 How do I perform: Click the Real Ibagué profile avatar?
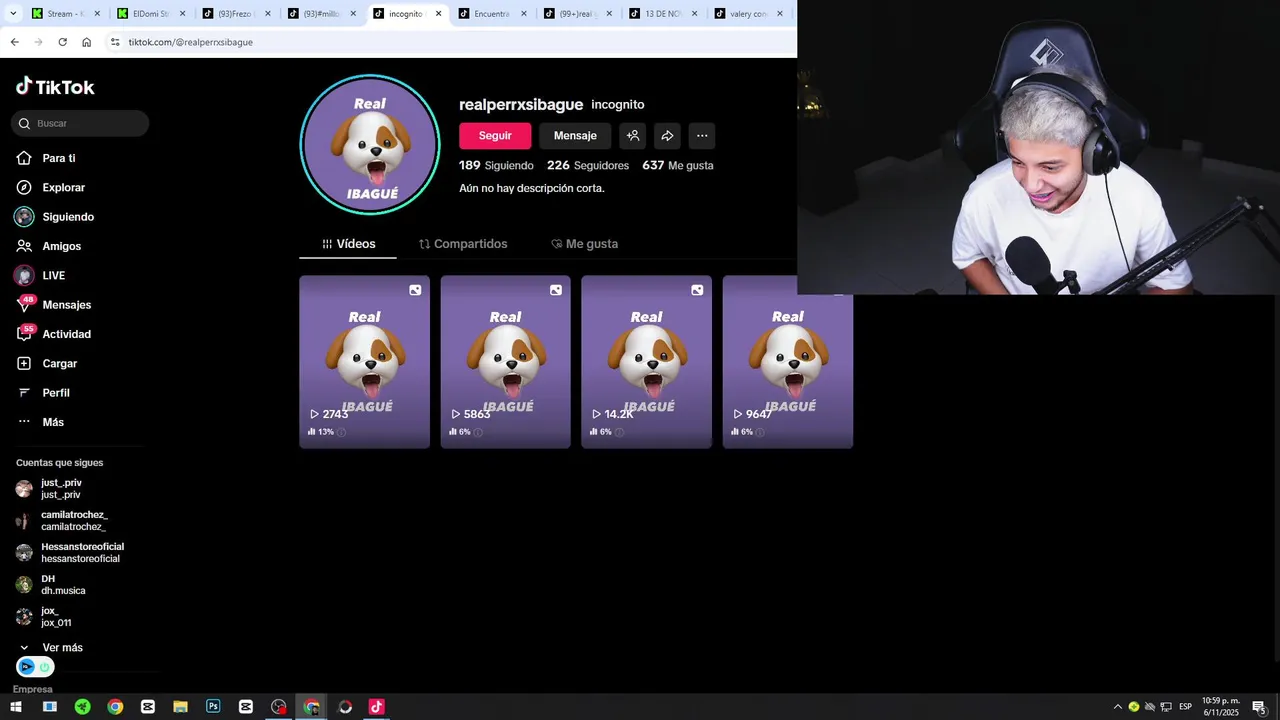click(370, 145)
